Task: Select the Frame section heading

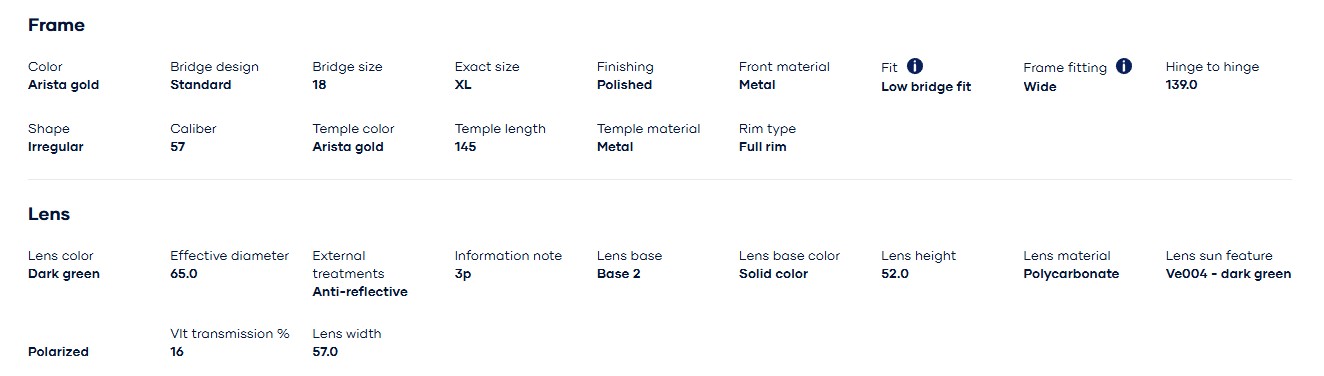Action: 57,25
